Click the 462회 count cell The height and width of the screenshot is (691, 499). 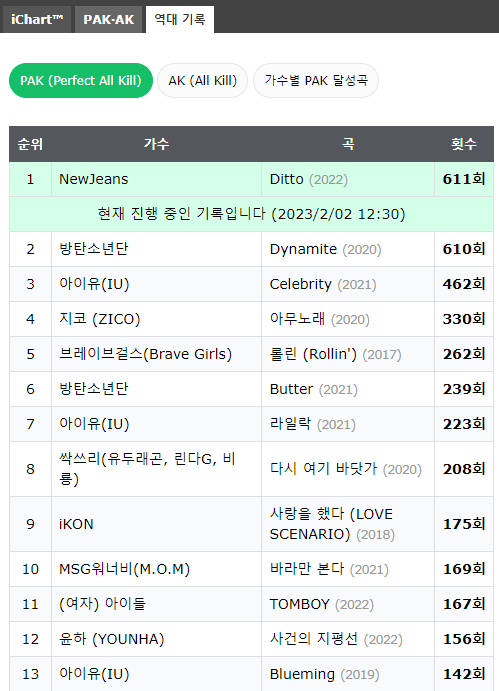[x=464, y=284]
